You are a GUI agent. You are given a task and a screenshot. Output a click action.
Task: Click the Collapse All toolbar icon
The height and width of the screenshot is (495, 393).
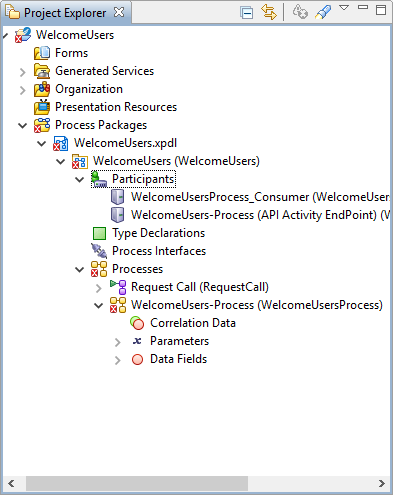(x=246, y=13)
